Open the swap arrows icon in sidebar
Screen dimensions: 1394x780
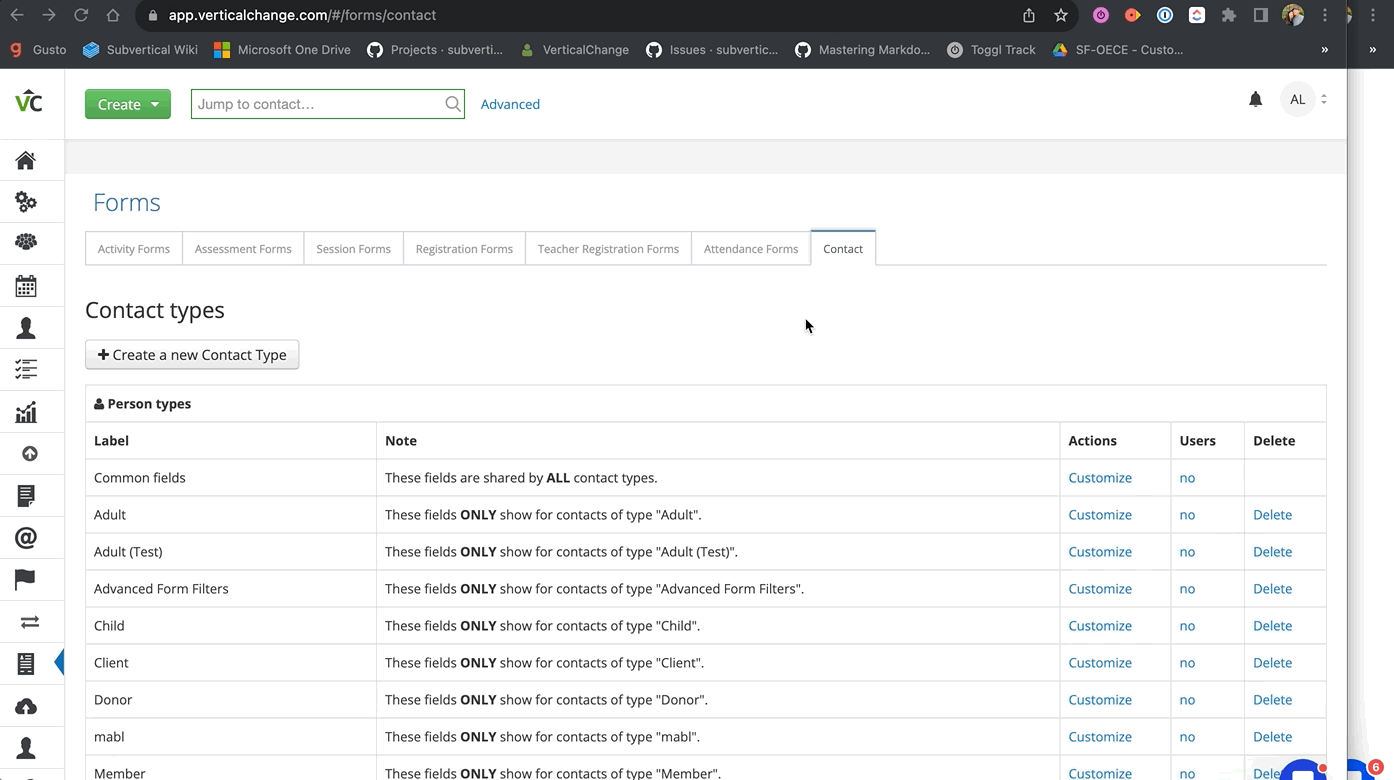coord(29,622)
